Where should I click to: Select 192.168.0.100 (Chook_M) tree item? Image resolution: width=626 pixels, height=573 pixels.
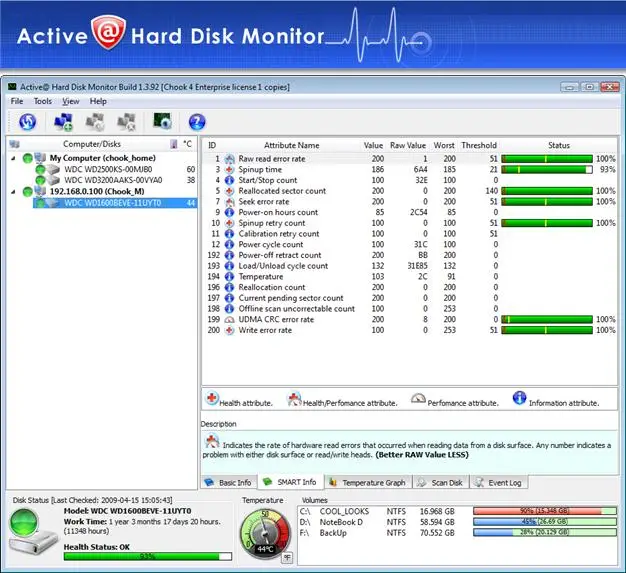tap(97, 191)
